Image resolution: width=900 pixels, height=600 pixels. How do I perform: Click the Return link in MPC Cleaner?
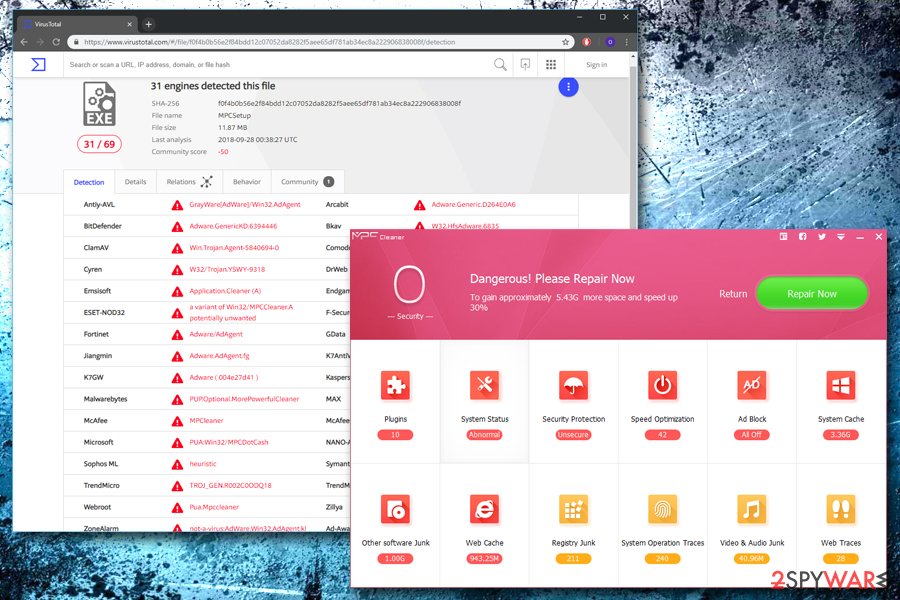pyautogui.click(x=733, y=293)
